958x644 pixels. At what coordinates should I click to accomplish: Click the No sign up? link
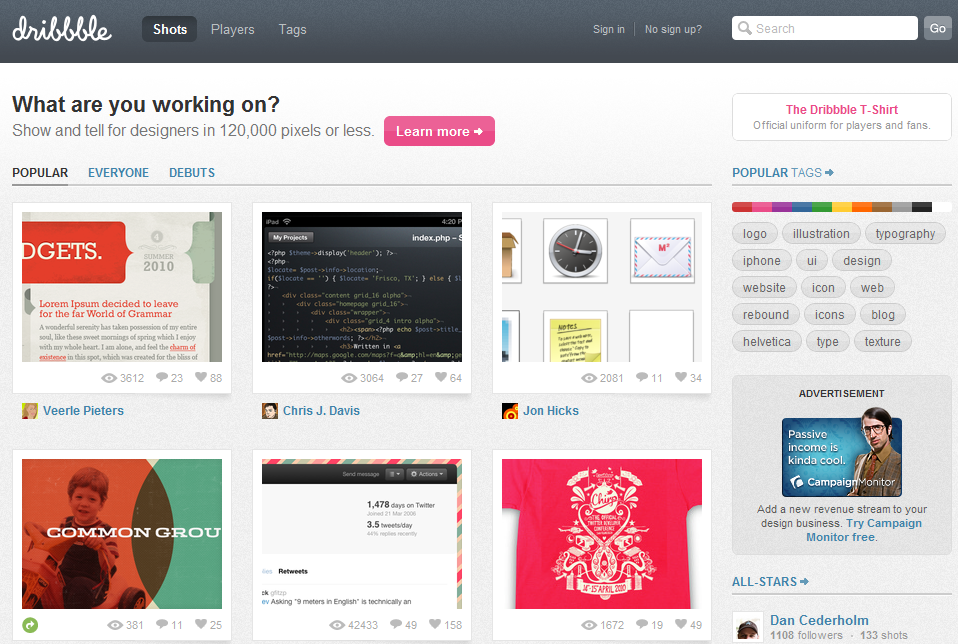(x=673, y=29)
